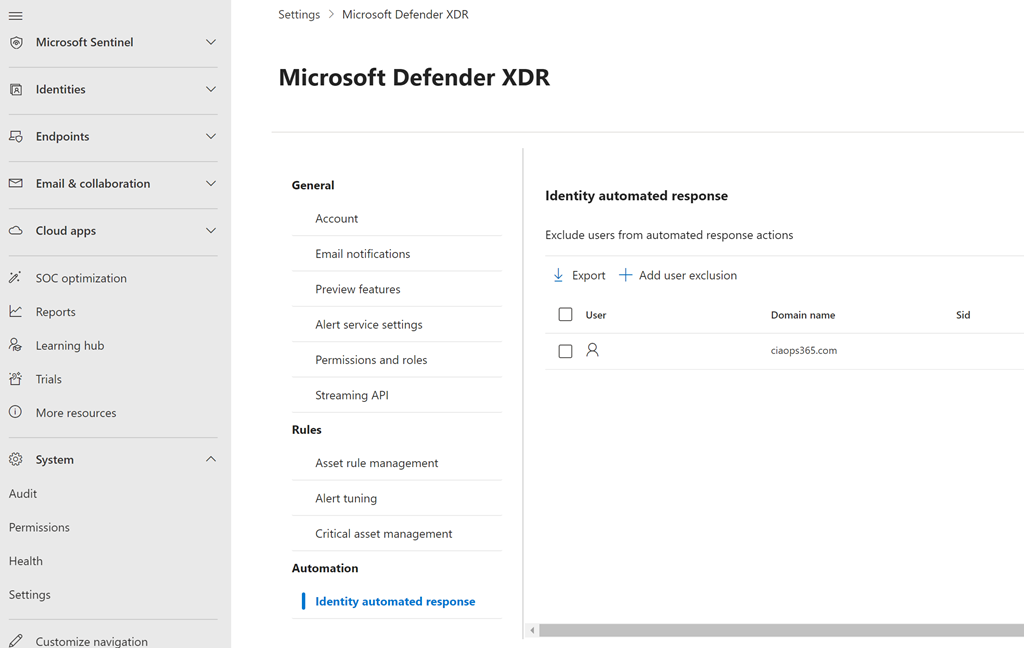Expand the Endpoints section chevron
1024x648 pixels.
tap(211, 136)
